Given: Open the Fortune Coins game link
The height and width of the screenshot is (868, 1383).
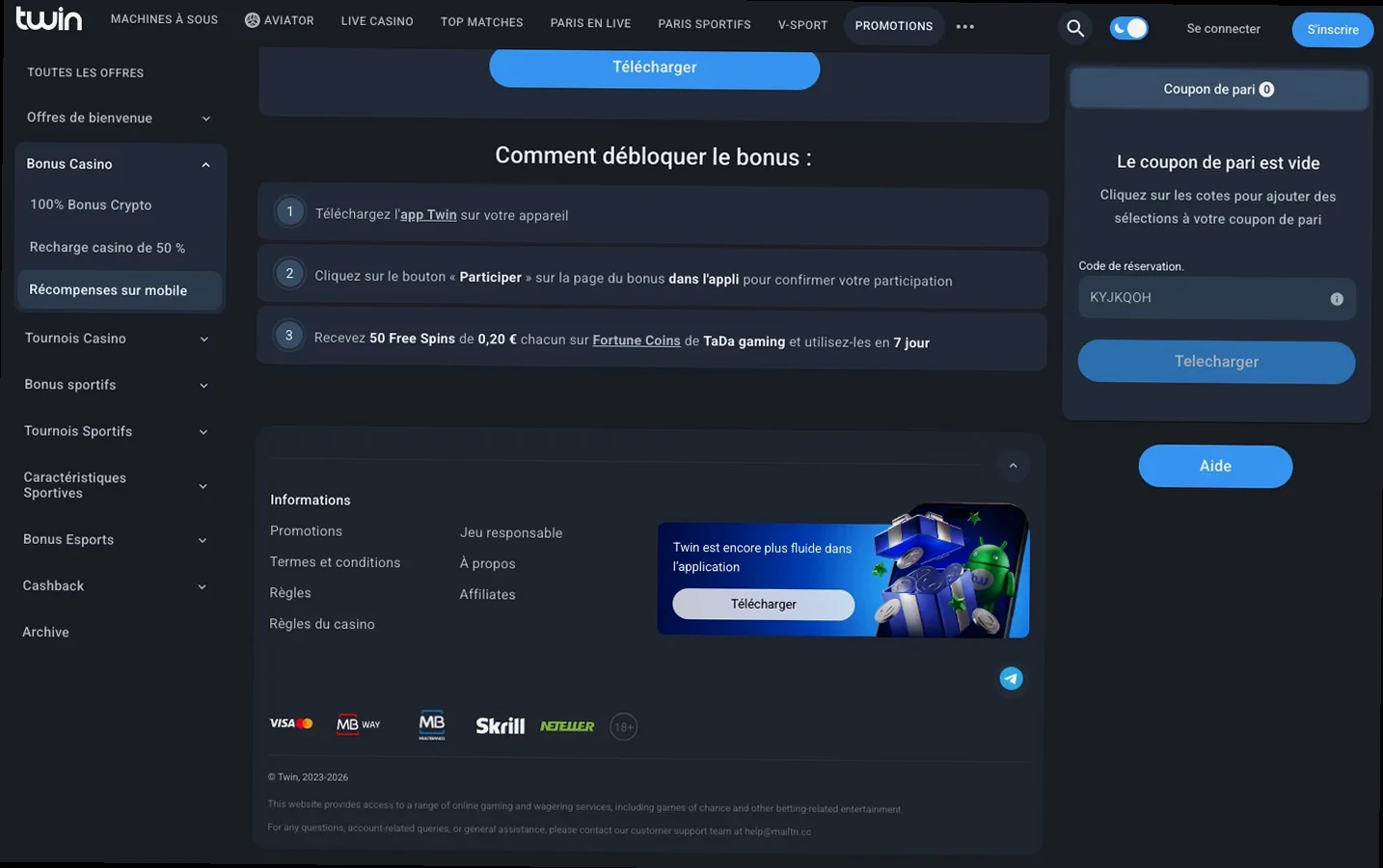Looking at the screenshot, I should pos(637,340).
